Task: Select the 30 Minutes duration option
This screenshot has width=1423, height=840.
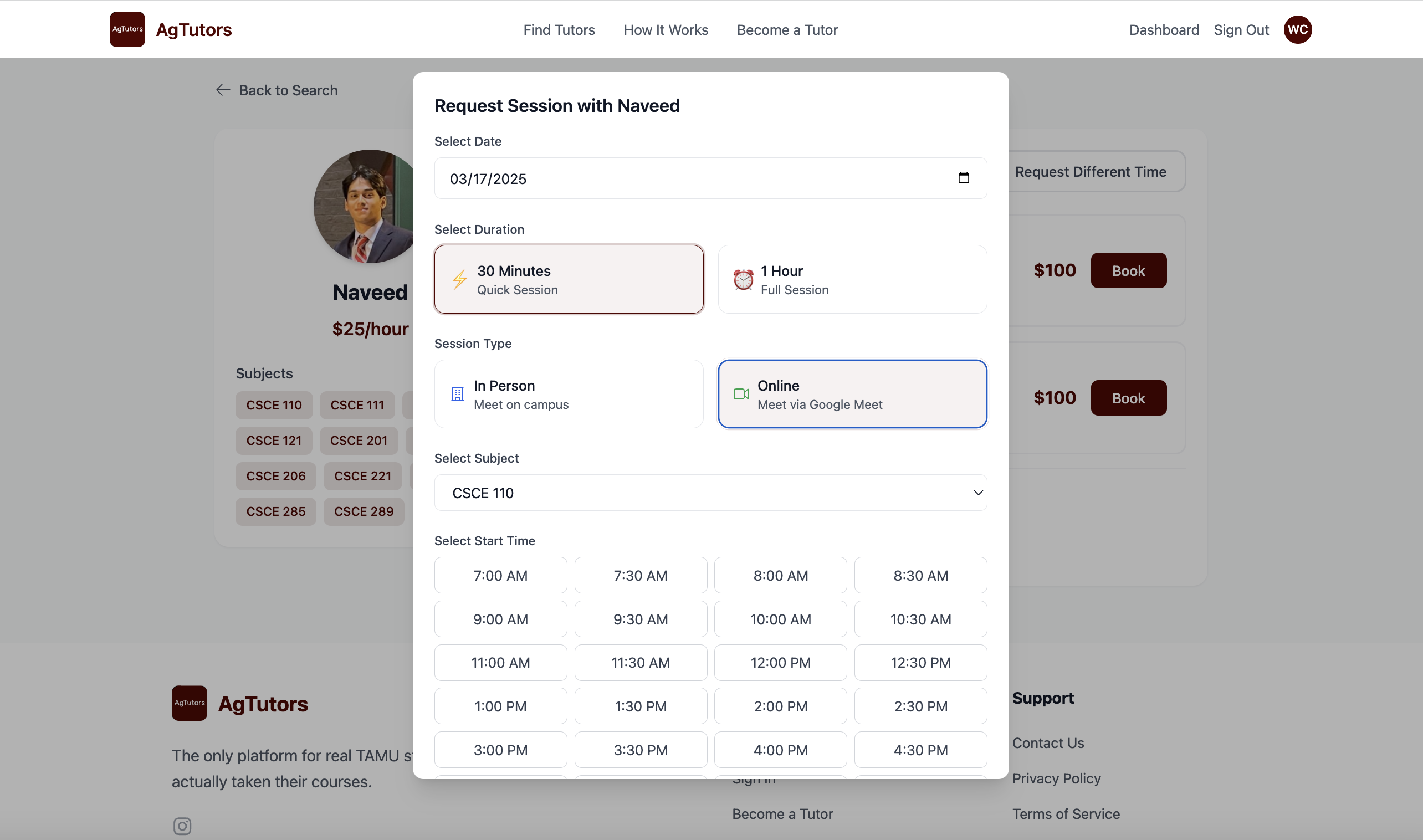Action: [x=569, y=279]
